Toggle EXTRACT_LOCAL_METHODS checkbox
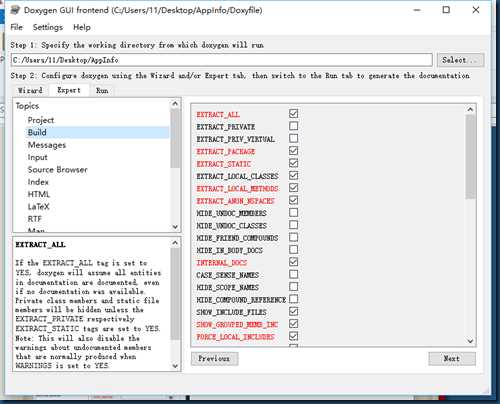Viewport: 500px width, 404px height. pyautogui.click(x=293, y=188)
